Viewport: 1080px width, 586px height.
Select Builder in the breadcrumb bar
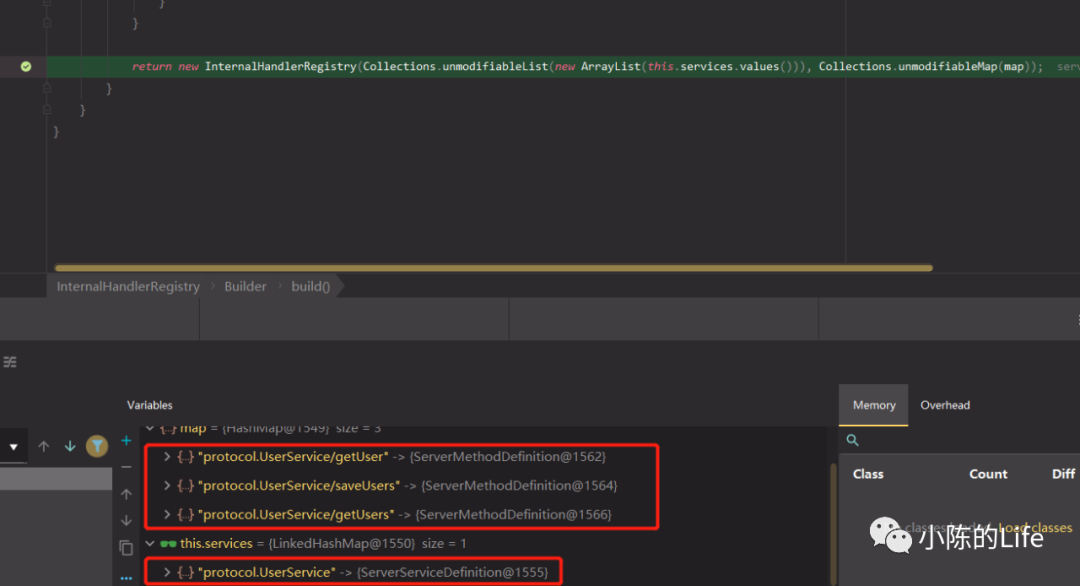[x=245, y=286]
